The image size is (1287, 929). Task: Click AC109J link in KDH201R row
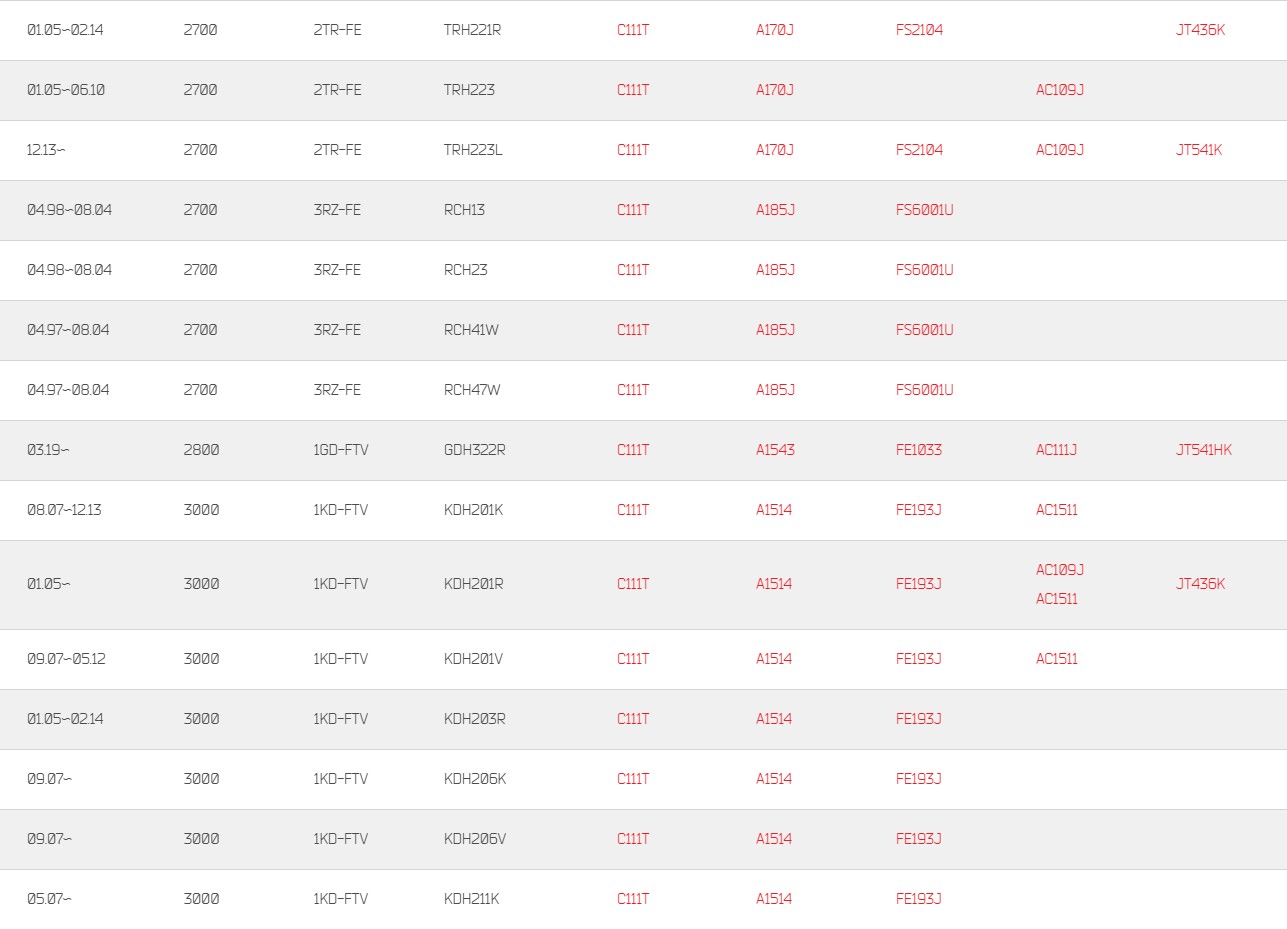point(1060,570)
